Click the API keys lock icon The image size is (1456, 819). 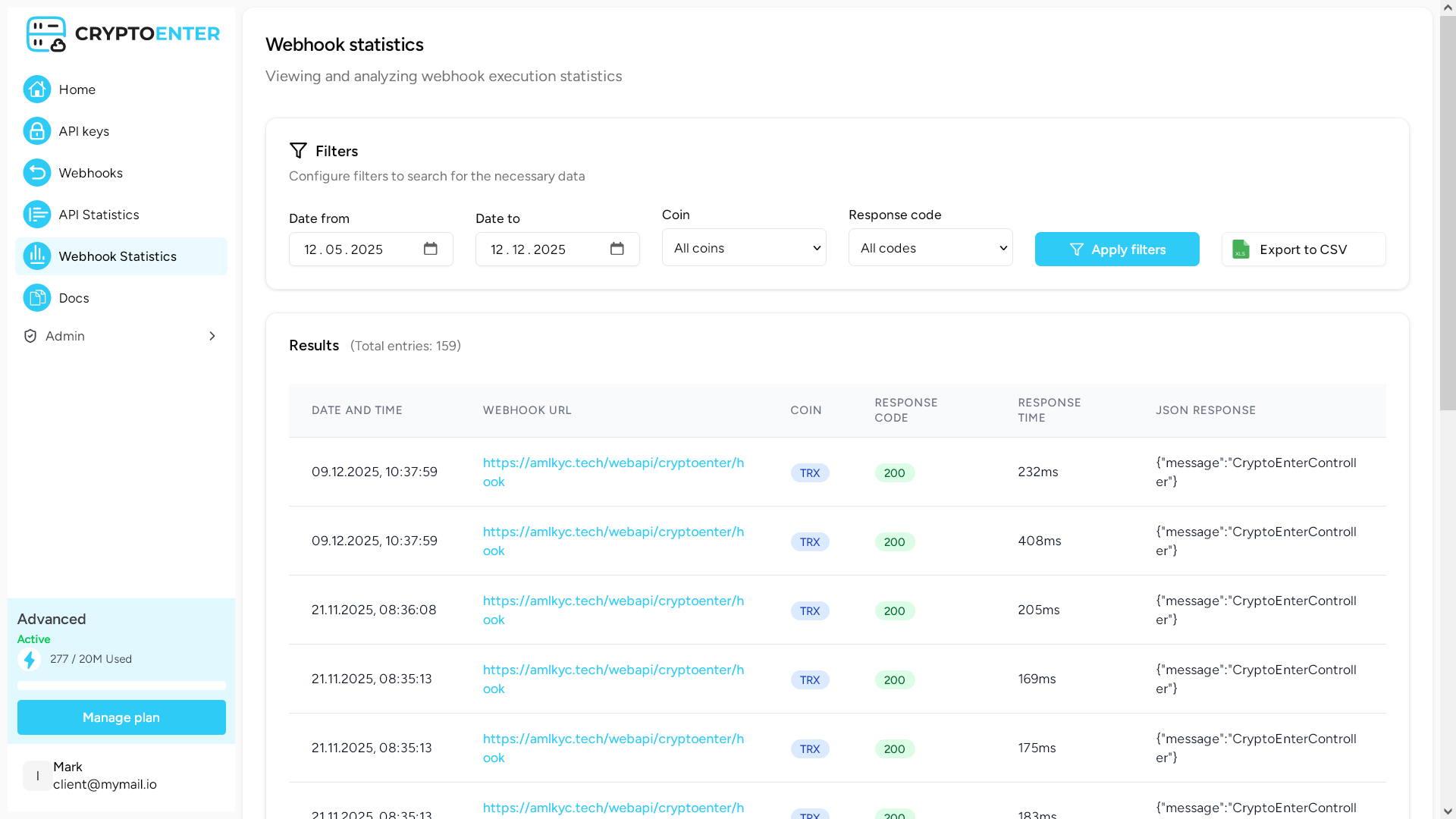(x=36, y=131)
